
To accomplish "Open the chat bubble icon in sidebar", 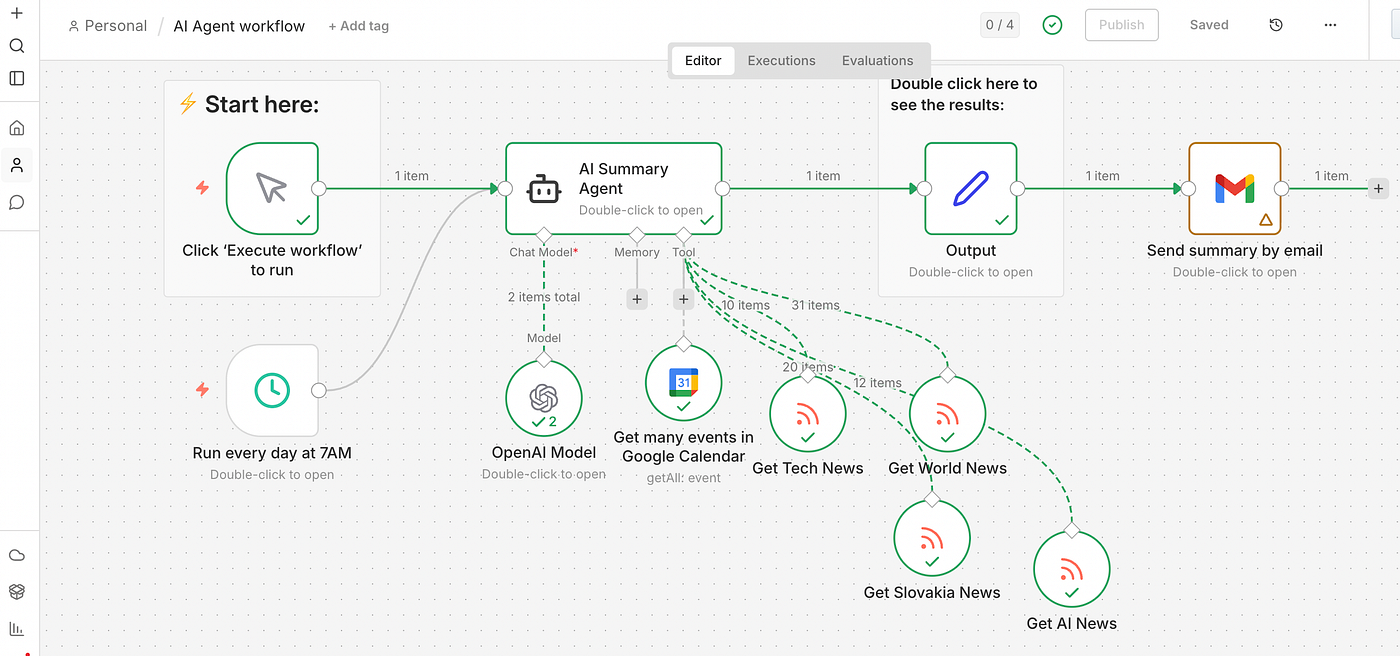I will (x=16, y=202).
